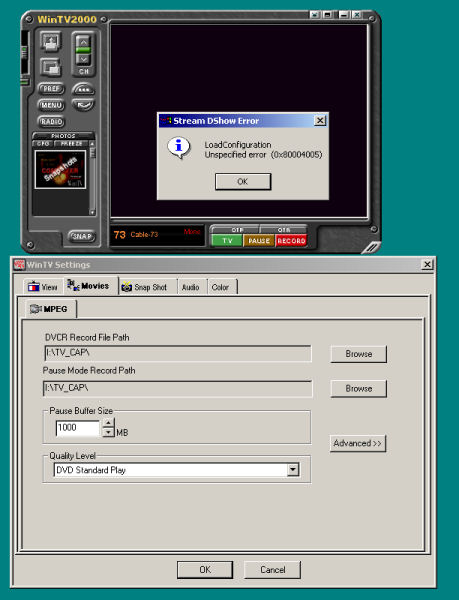Decrease Pause Buffer Size with down arrow
This screenshot has width=459, height=600.
click(x=109, y=432)
